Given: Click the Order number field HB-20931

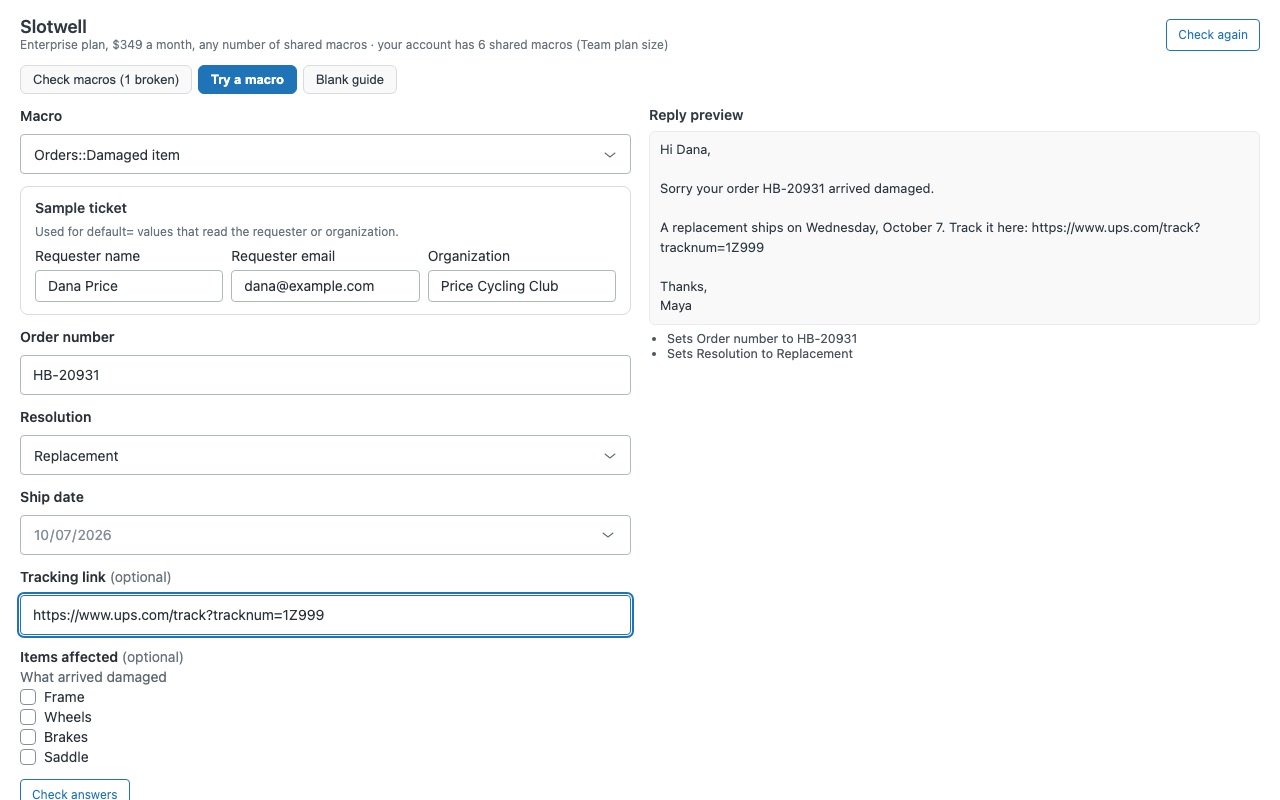Looking at the screenshot, I should coord(325,375).
